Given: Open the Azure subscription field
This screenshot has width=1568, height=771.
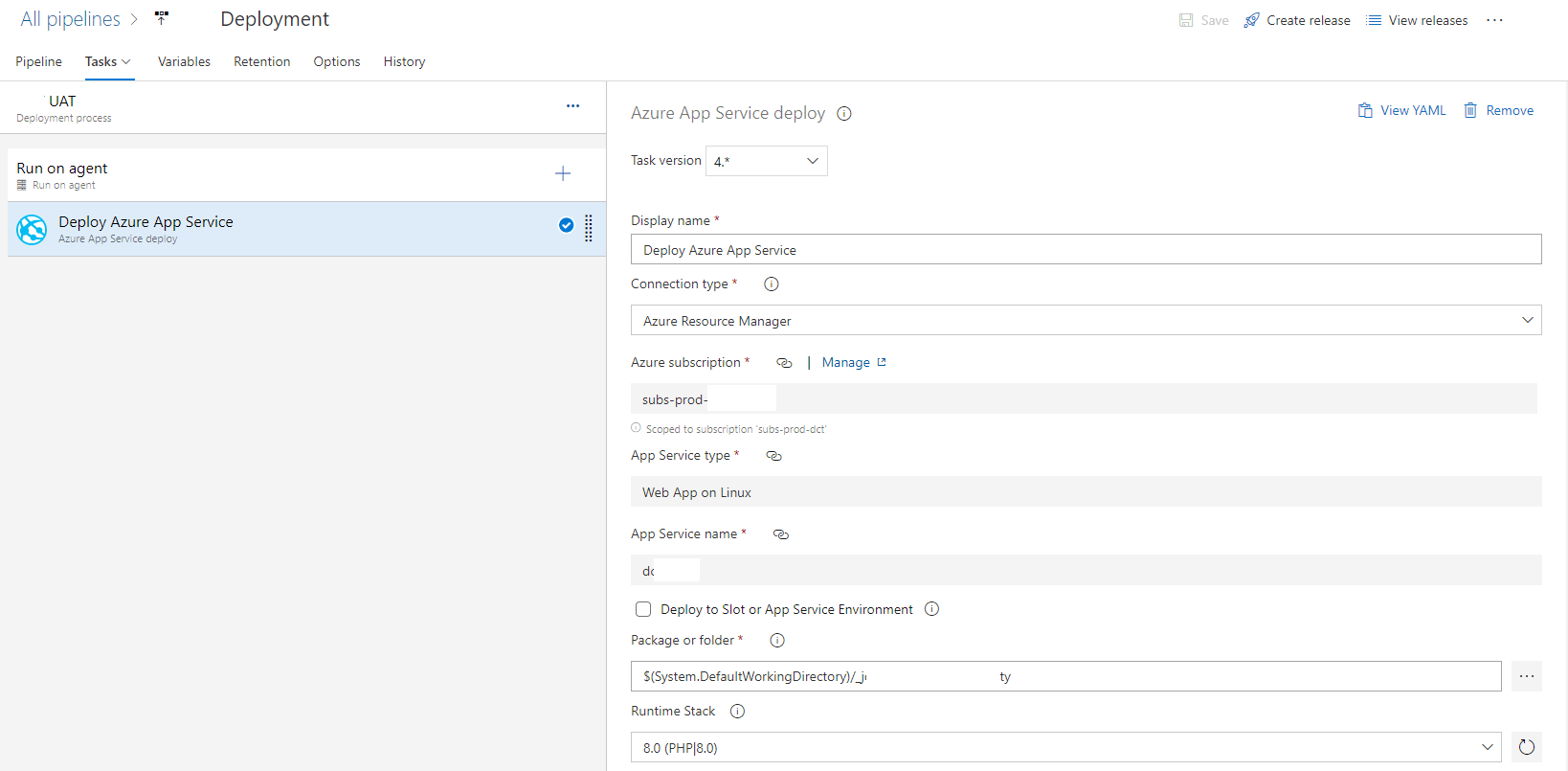Looking at the screenshot, I should coord(1084,398).
